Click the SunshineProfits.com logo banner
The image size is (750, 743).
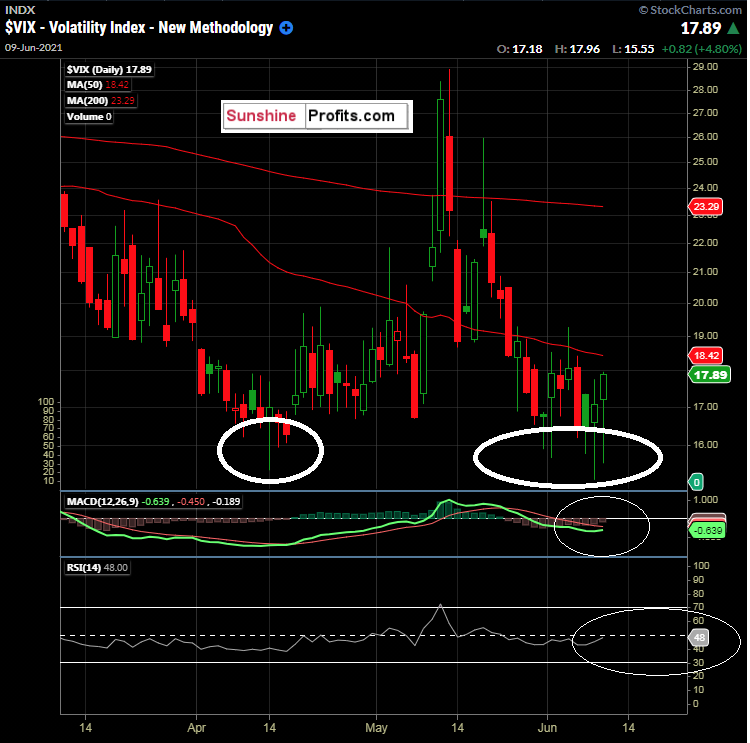(x=317, y=116)
